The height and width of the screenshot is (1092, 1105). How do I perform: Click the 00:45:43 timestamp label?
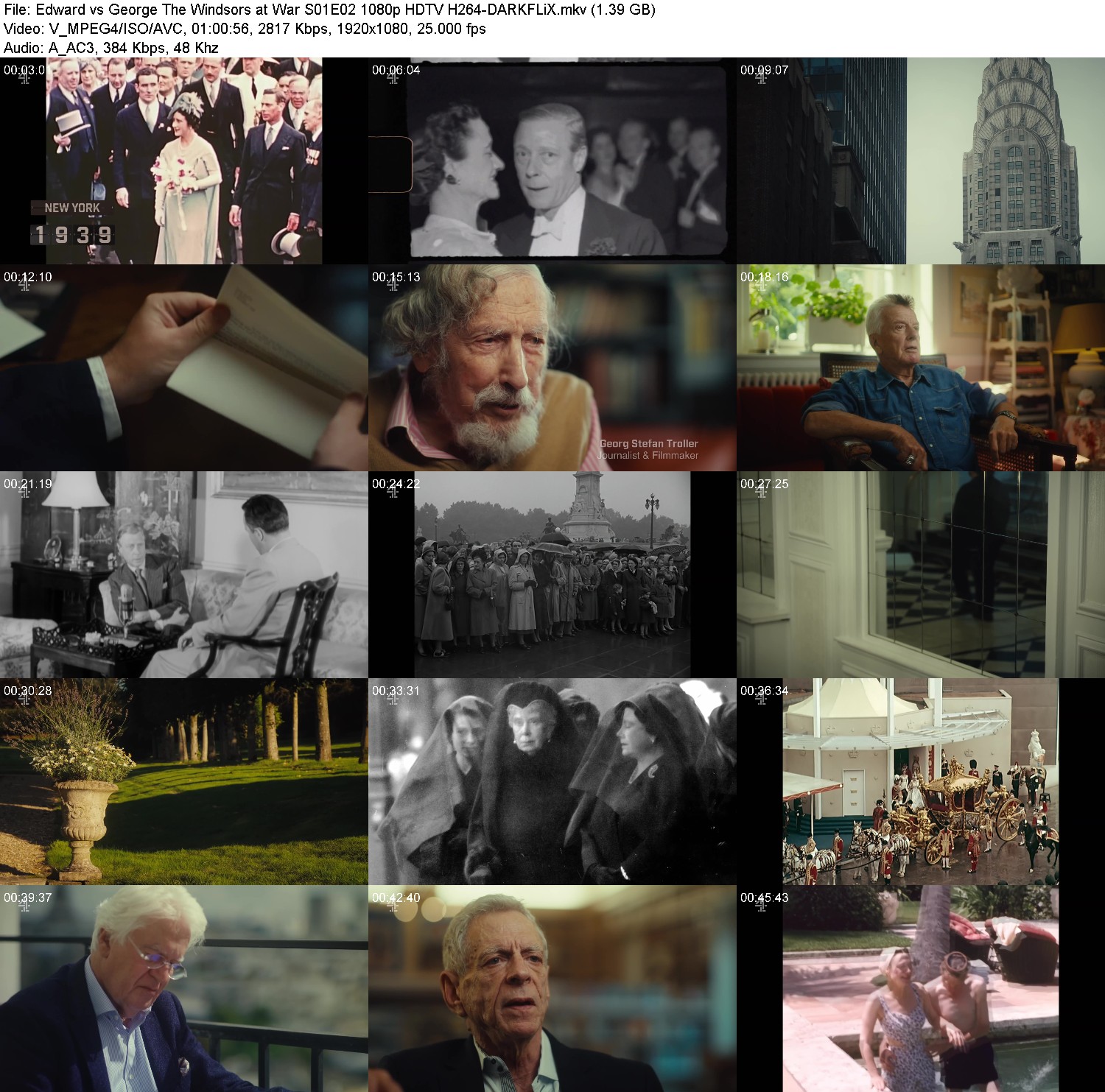[765, 898]
